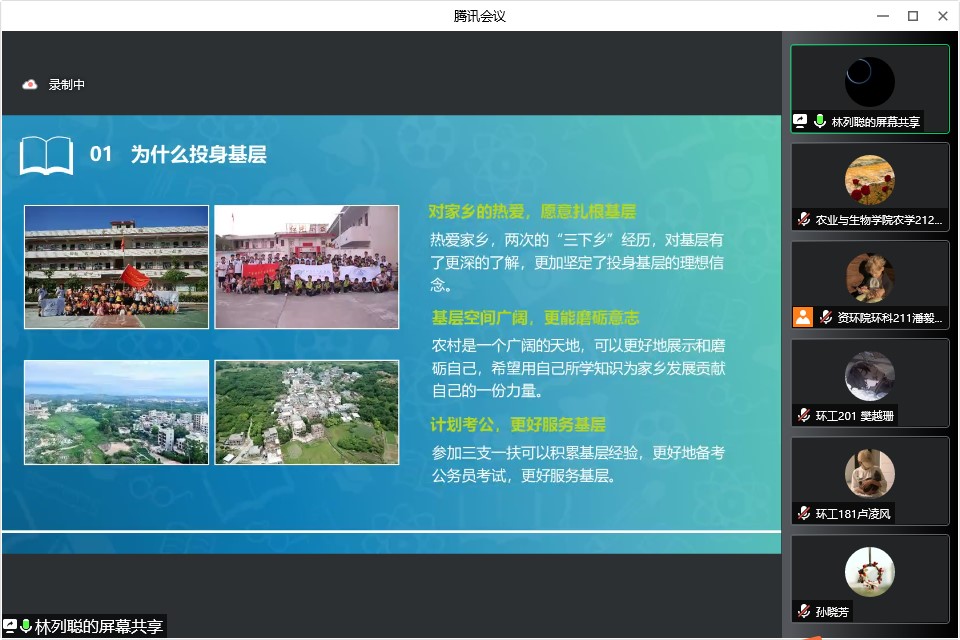Click bottom-left green microphone icon of shared screen
The width and height of the screenshot is (960, 640).
pyautogui.click(x=26, y=627)
